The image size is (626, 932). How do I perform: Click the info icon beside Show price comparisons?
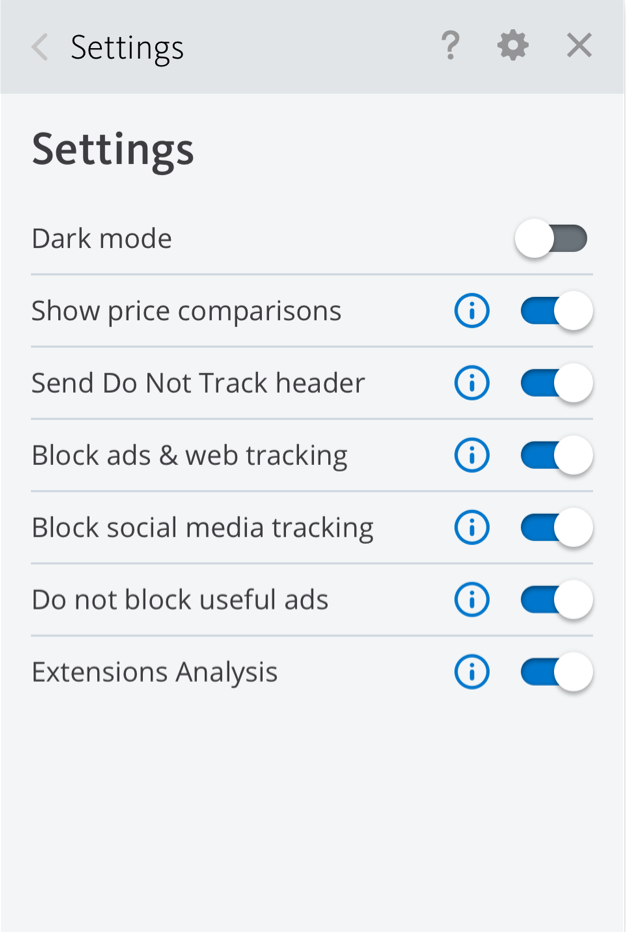(x=471, y=311)
